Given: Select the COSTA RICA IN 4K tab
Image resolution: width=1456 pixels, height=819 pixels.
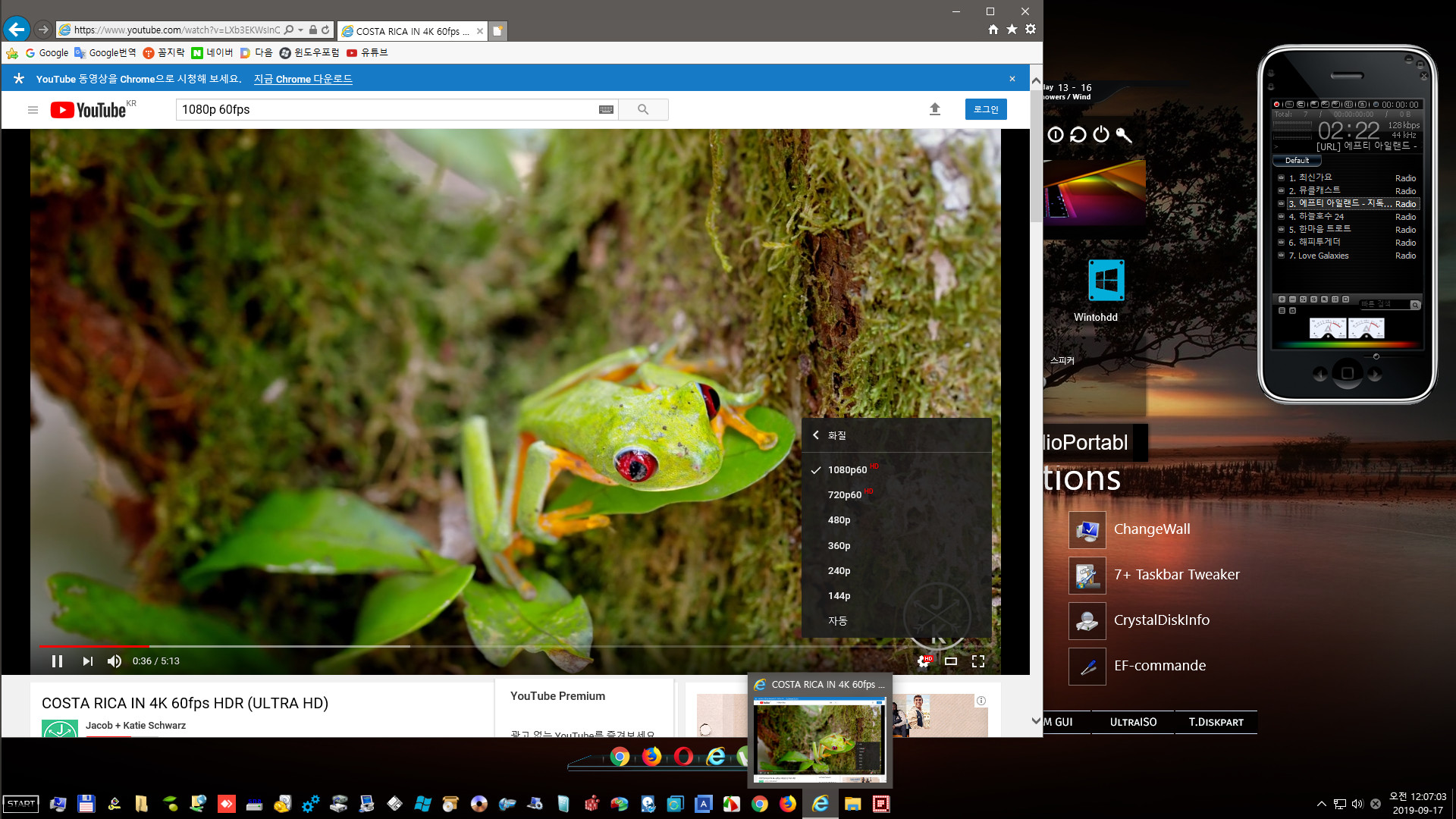Looking at the screenshot, I should click(x=411, y=31).
